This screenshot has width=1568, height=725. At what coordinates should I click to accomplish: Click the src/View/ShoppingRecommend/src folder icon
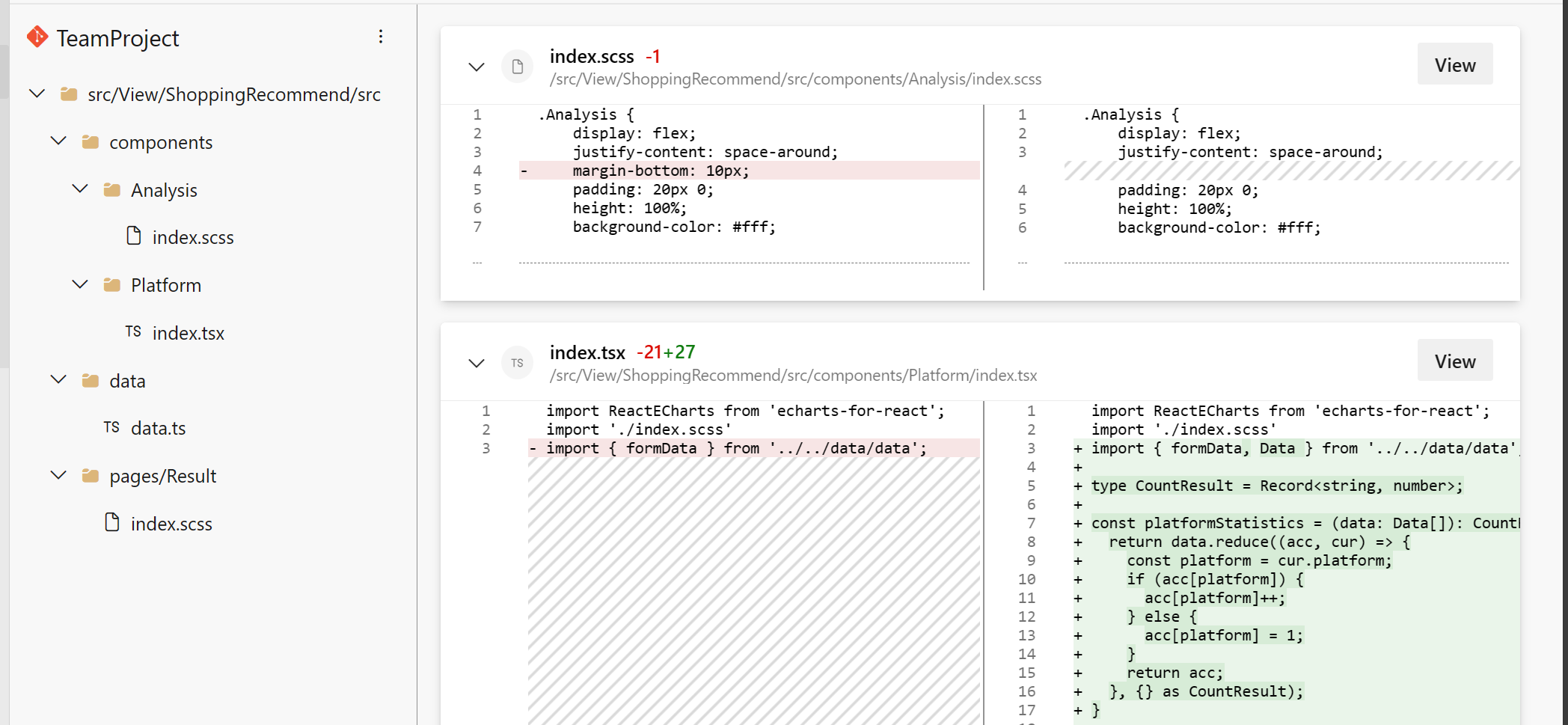click(x=69, y=94)
